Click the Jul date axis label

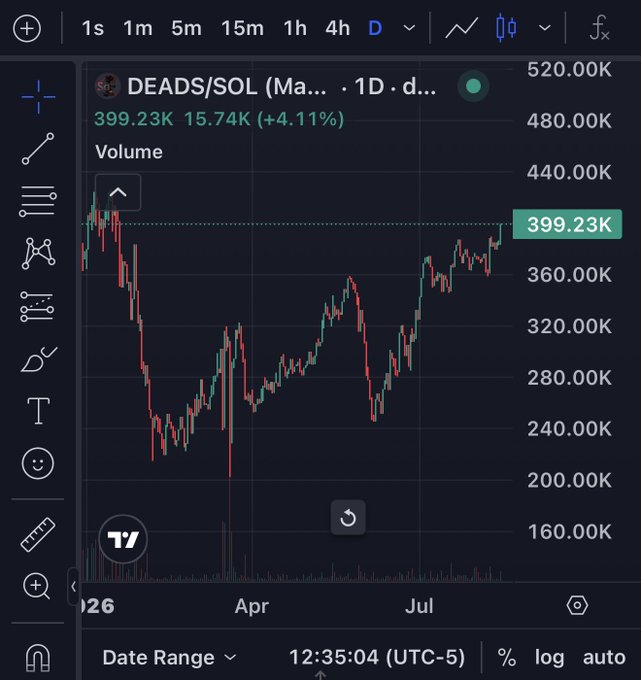pyautogui.click(x=419, y=606)
